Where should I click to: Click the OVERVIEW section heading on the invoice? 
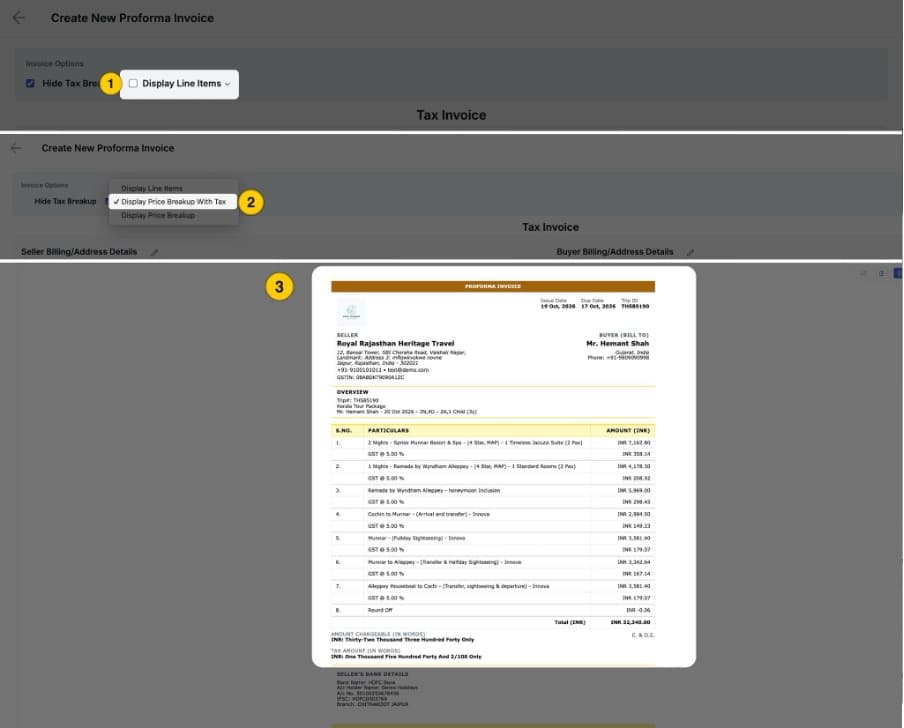coord(352,392)
